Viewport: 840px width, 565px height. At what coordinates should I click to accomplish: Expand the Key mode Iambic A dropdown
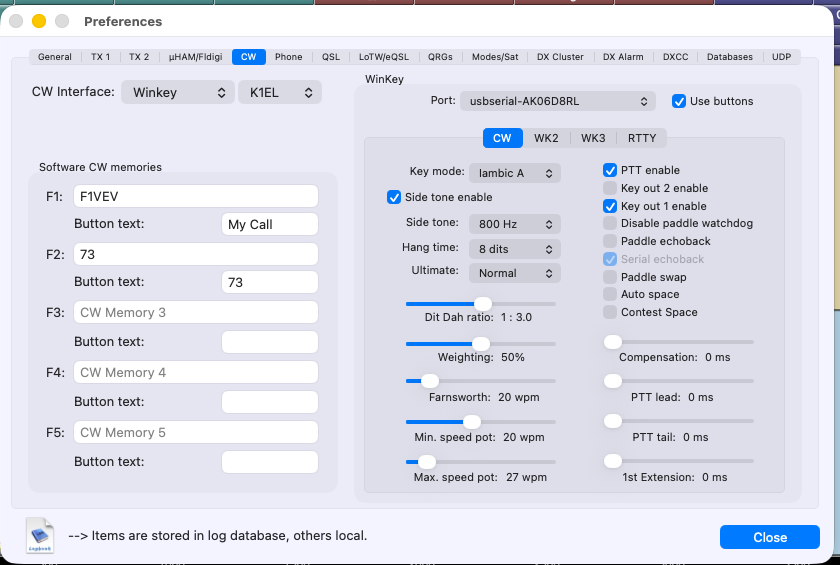click(x=514, y=173)
